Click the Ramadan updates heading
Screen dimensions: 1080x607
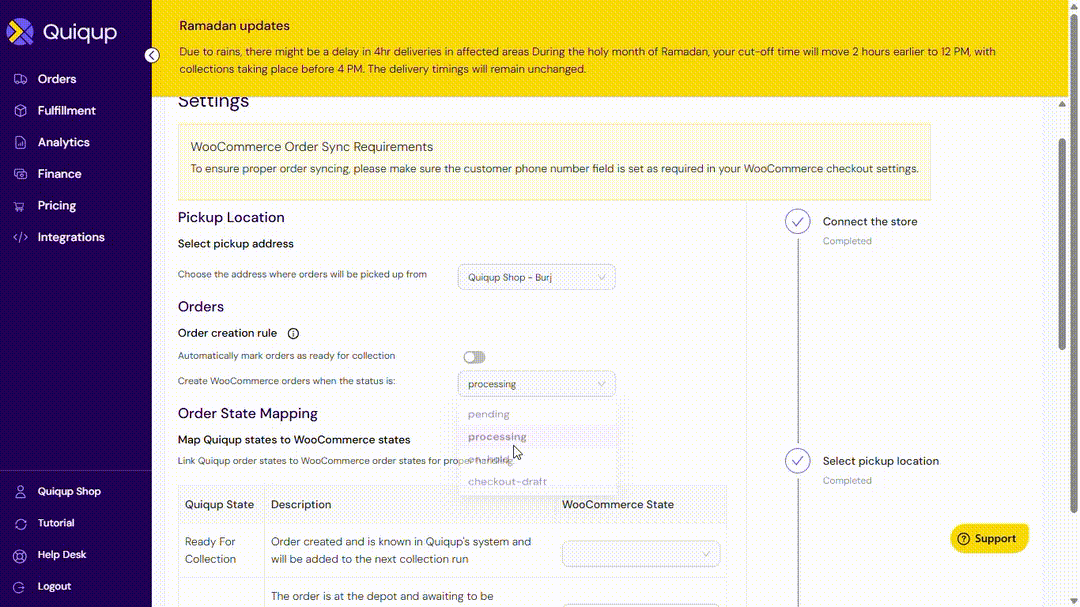click(x=234, y=25)
